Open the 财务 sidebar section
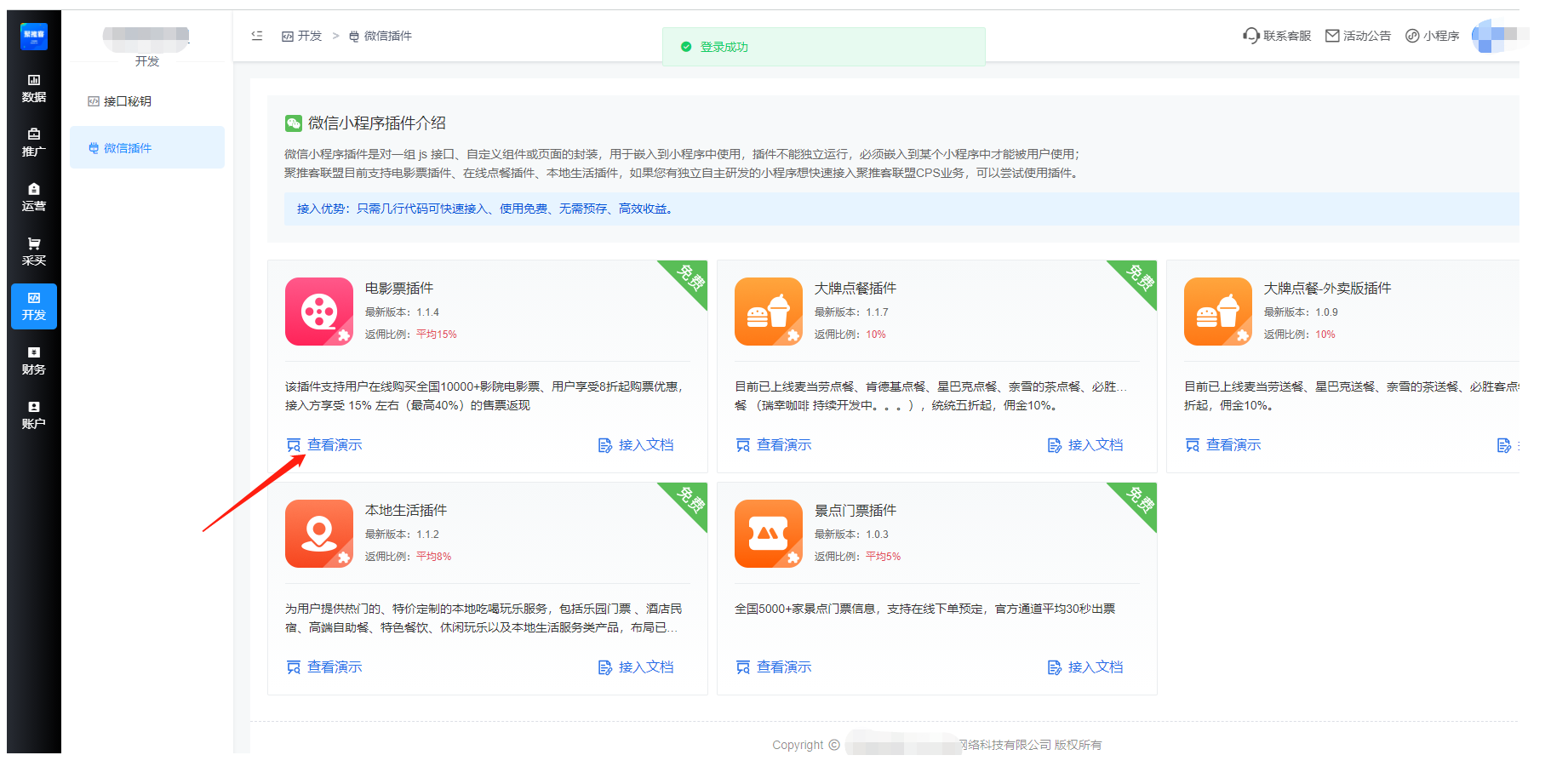 pyautogui.click(x=34, y=361)
